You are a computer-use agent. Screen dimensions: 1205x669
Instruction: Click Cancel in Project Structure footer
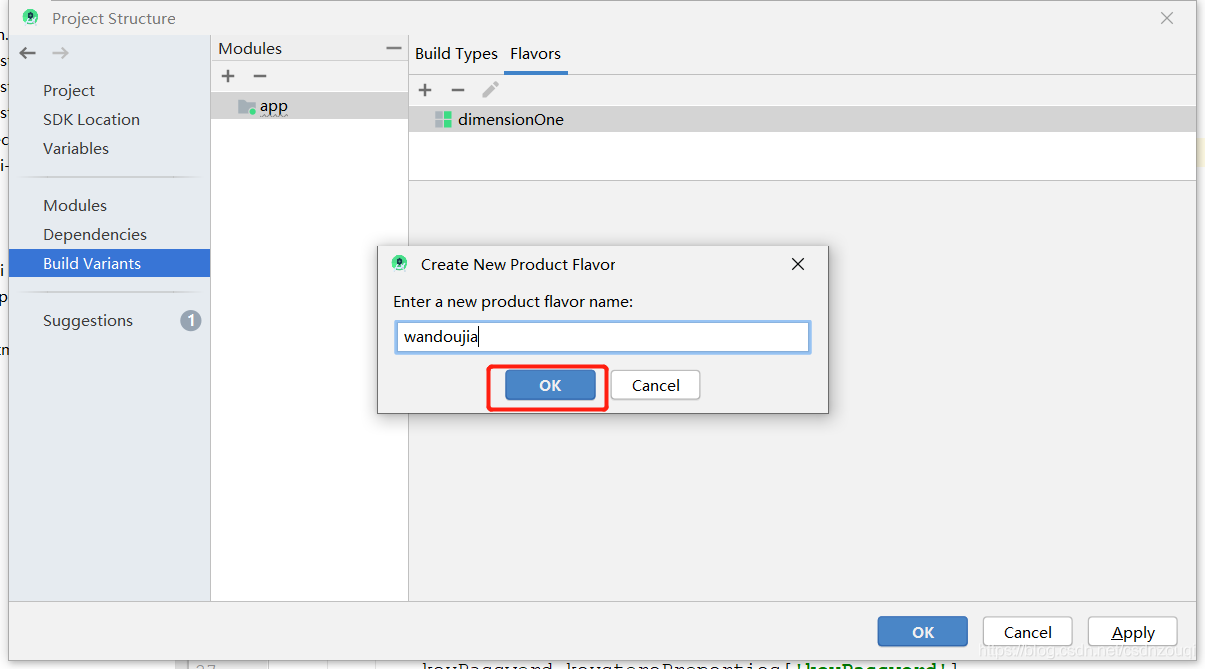click(1028, 632)
